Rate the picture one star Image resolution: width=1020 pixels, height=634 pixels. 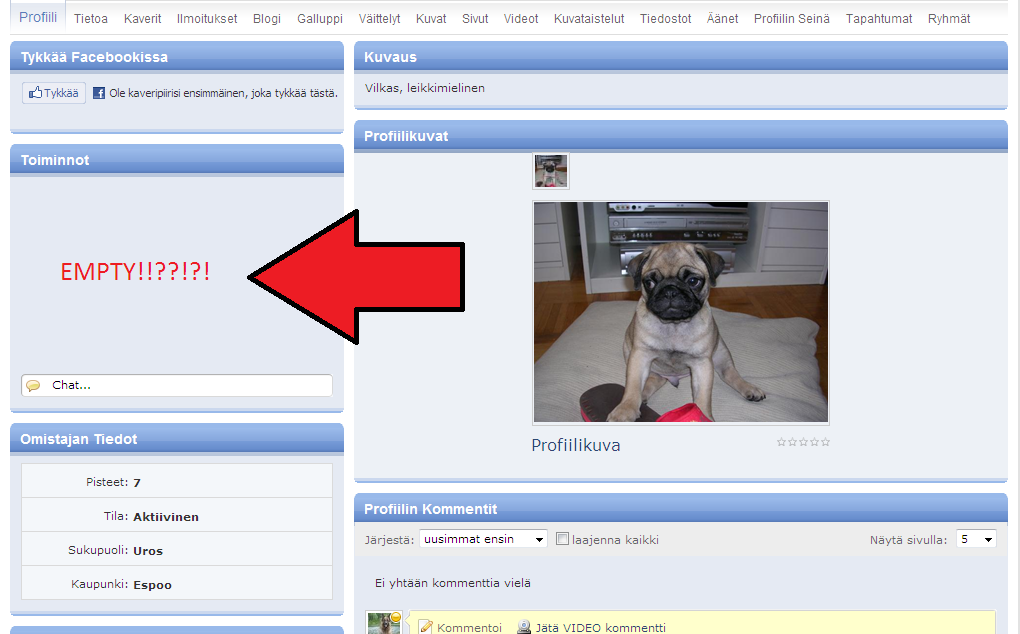[x=781, y=442]
